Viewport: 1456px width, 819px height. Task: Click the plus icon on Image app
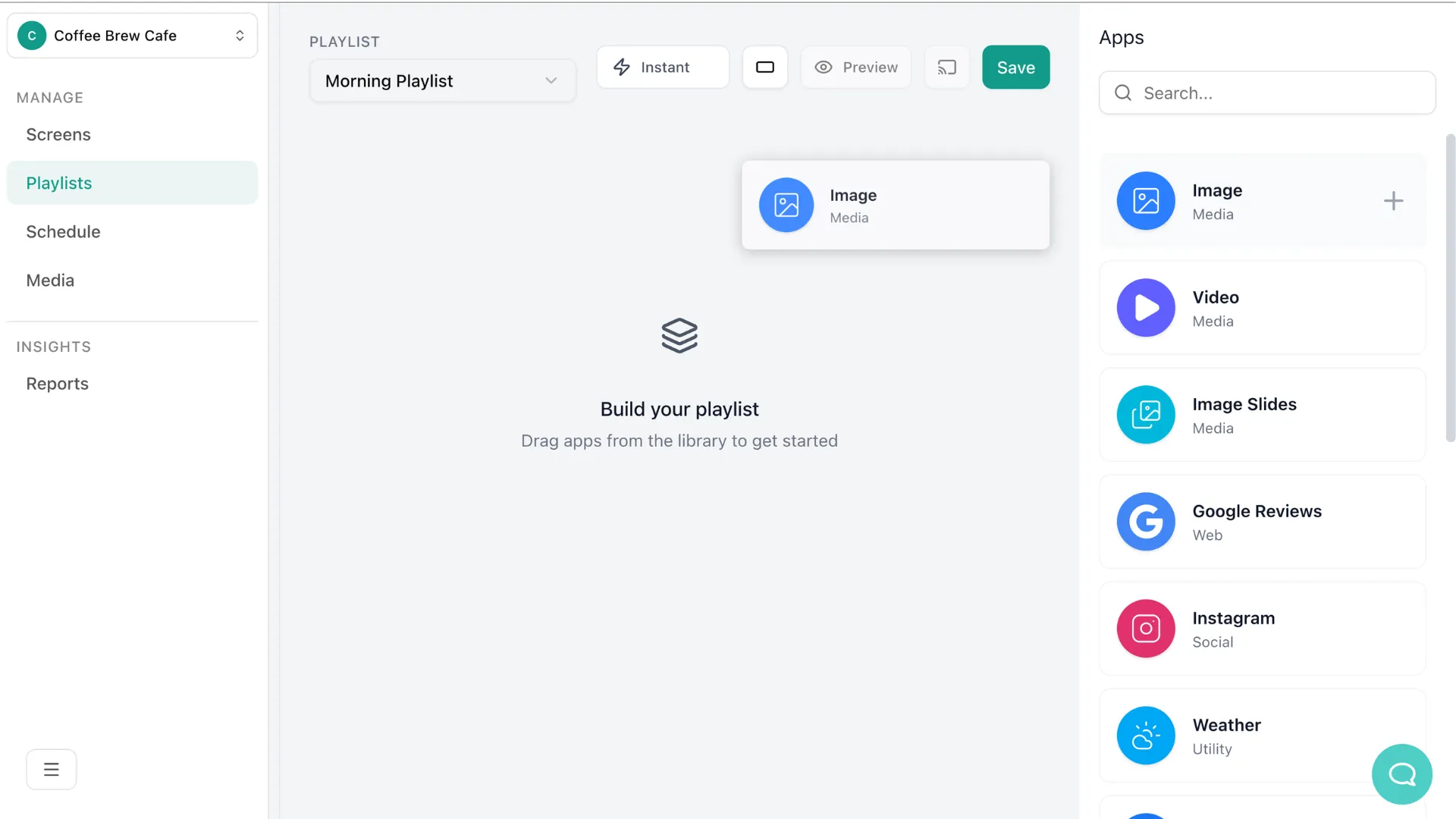point(1393,201)
